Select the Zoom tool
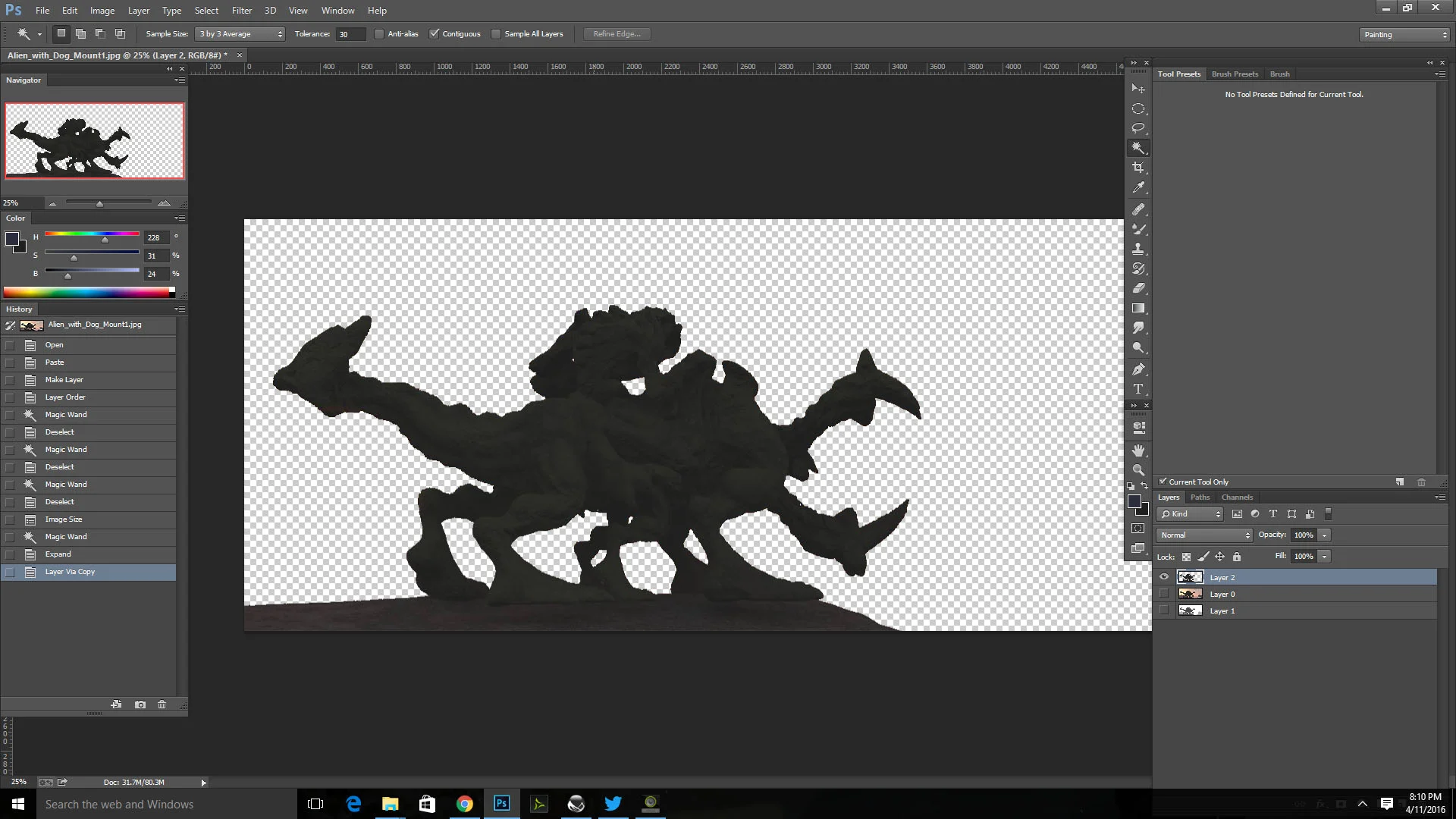This screenshot has width=1456, height=819. click(x=1138, y=470)
